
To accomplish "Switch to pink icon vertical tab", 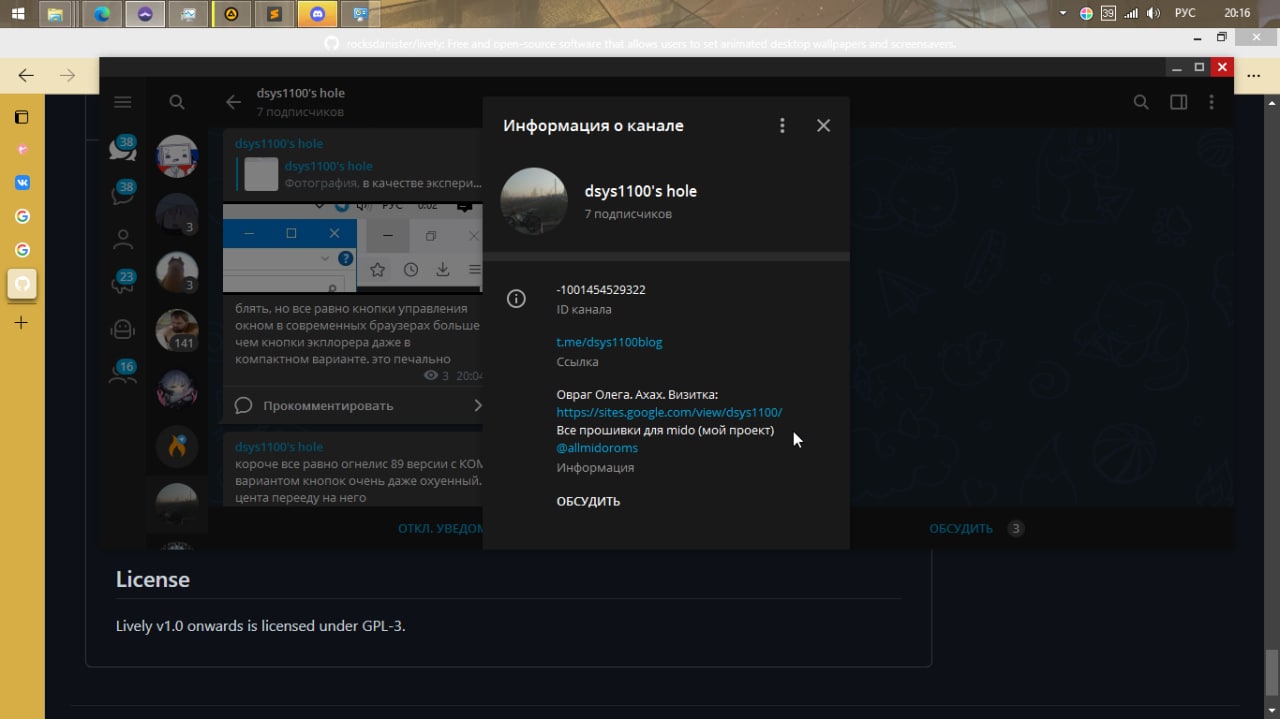I will (22, 150).
